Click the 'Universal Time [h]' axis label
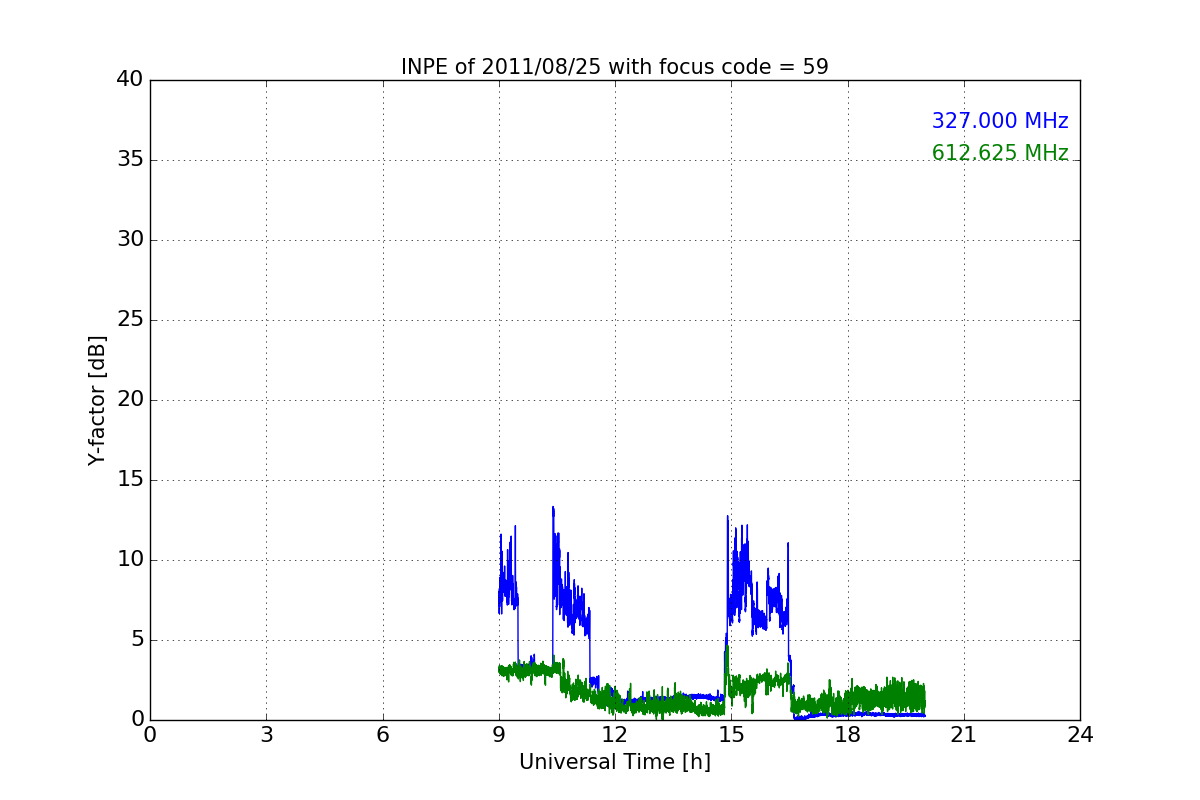The image size is (1200, 800). tap(615, 762)
